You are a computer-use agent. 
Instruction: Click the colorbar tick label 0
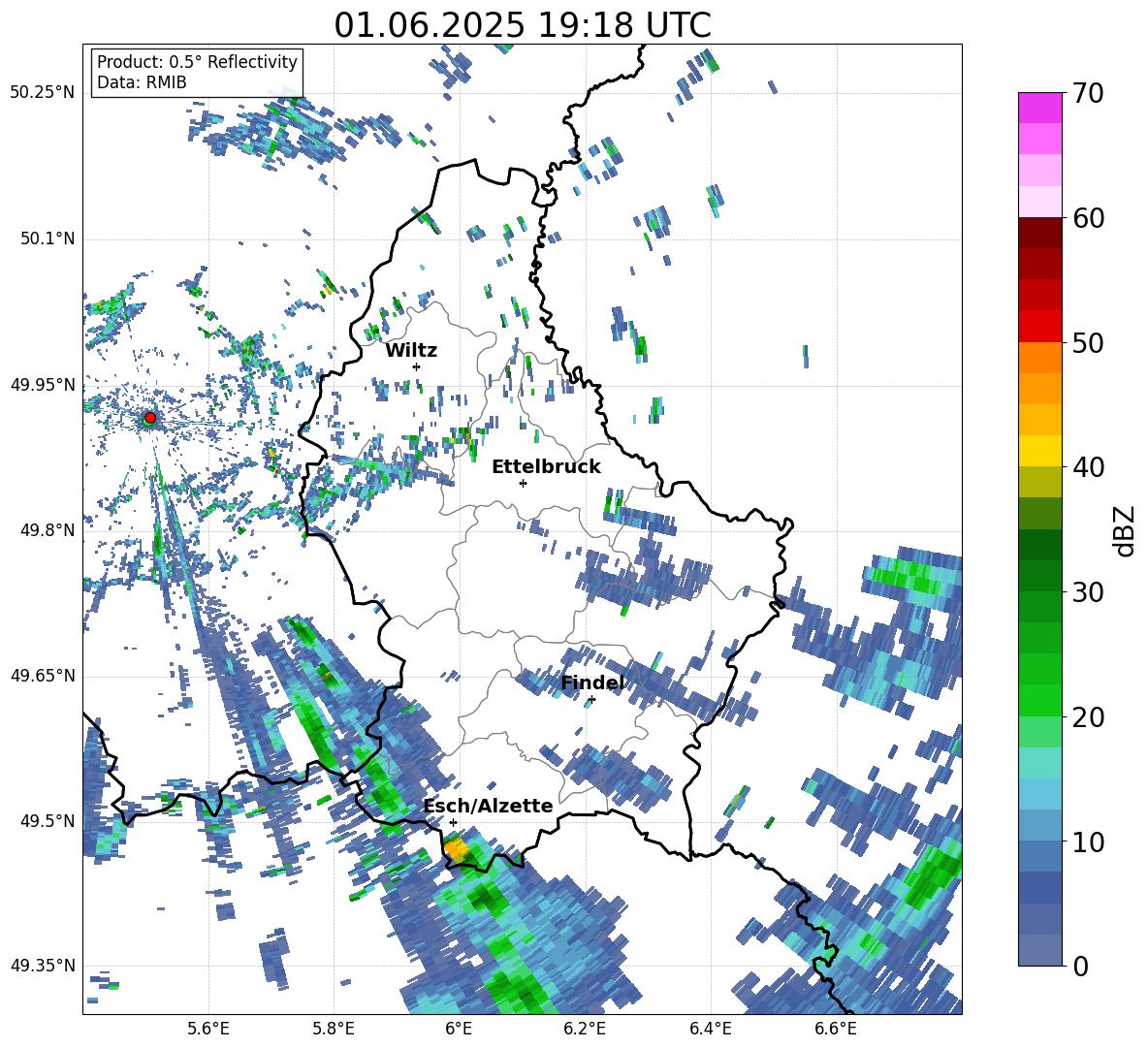(1079, 967)
